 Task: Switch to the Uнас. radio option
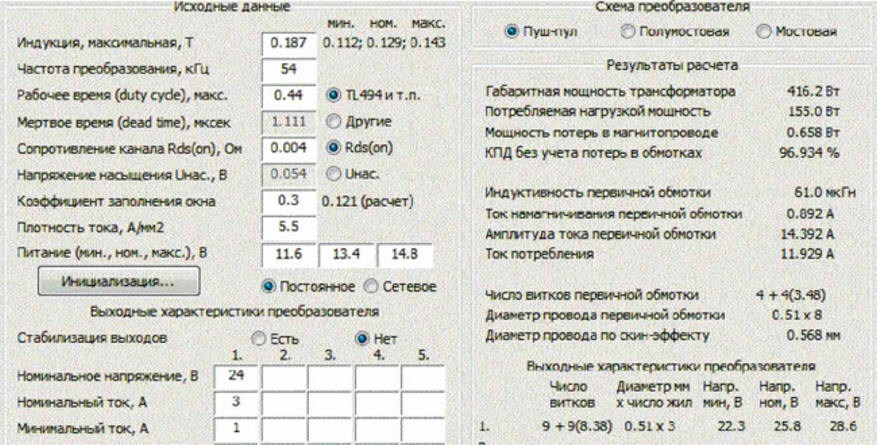point(336,175)
